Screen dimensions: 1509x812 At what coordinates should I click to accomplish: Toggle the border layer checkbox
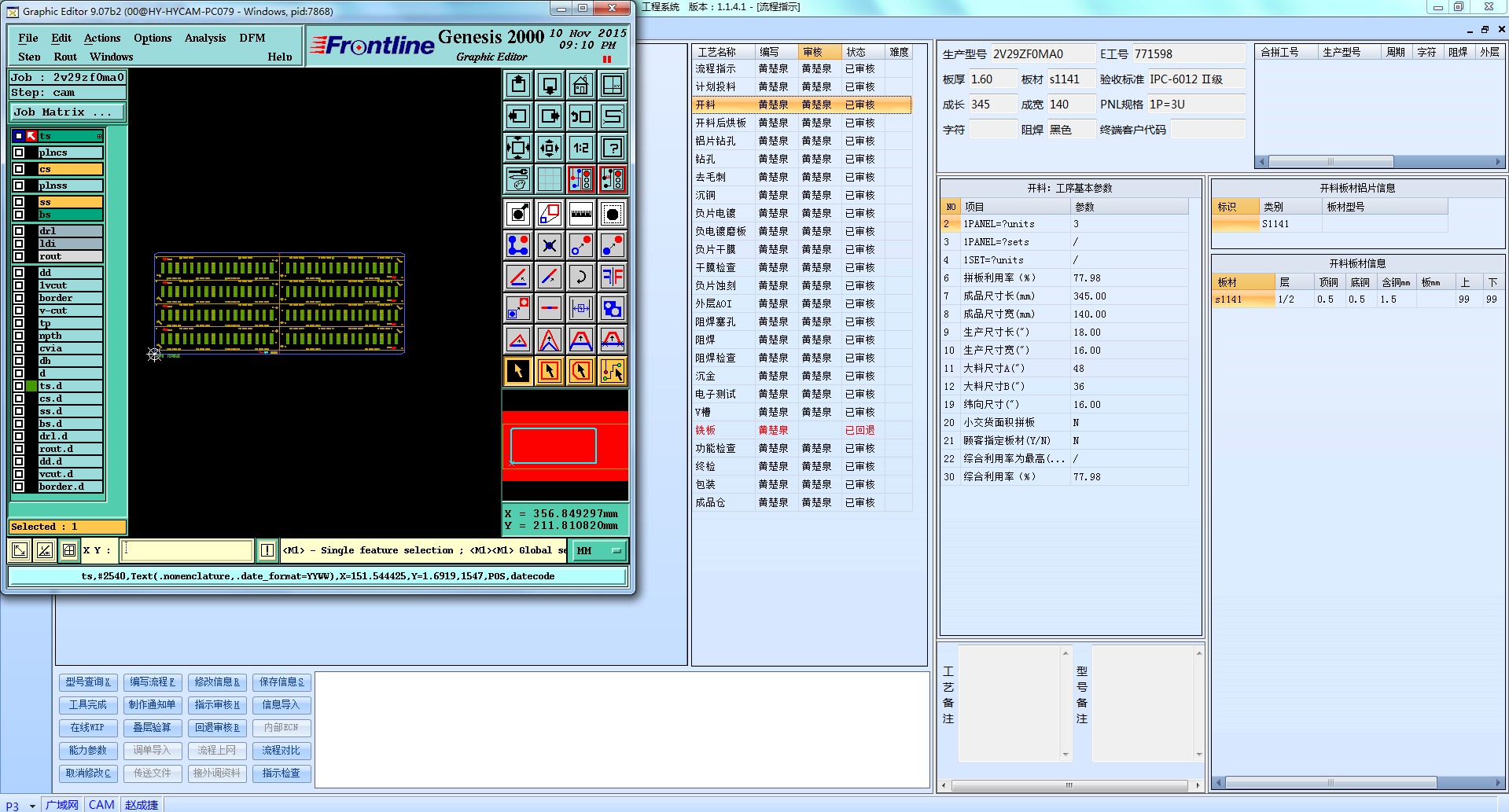pos(20,298)
